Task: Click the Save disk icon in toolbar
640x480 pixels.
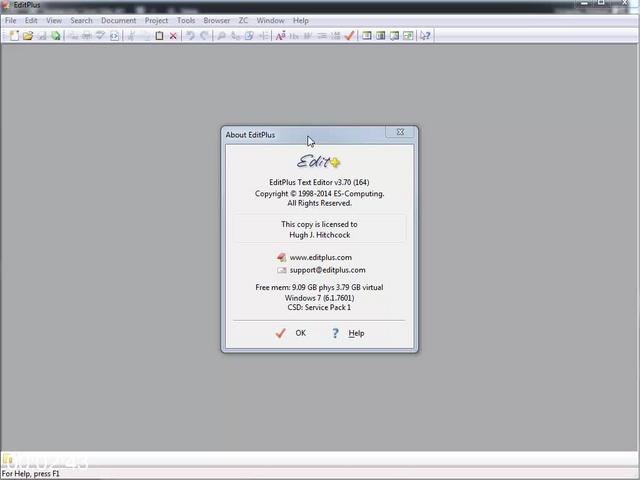Action: (42, 36)
